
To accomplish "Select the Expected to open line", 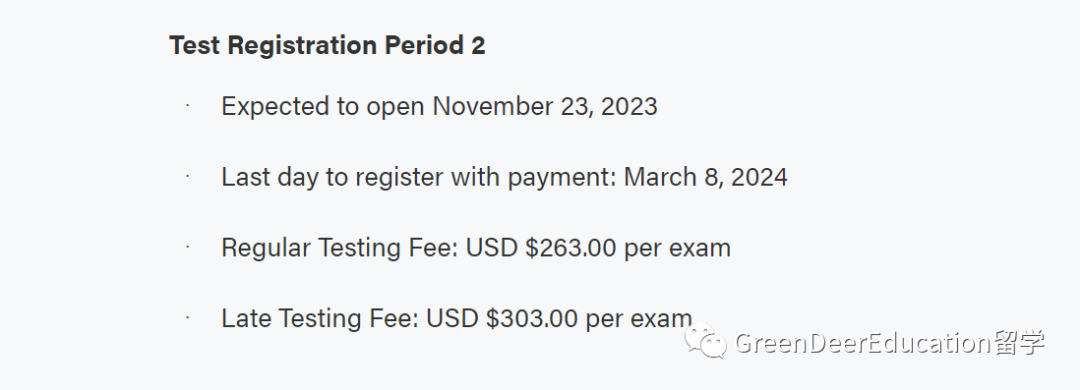I will tap(439, 107).
